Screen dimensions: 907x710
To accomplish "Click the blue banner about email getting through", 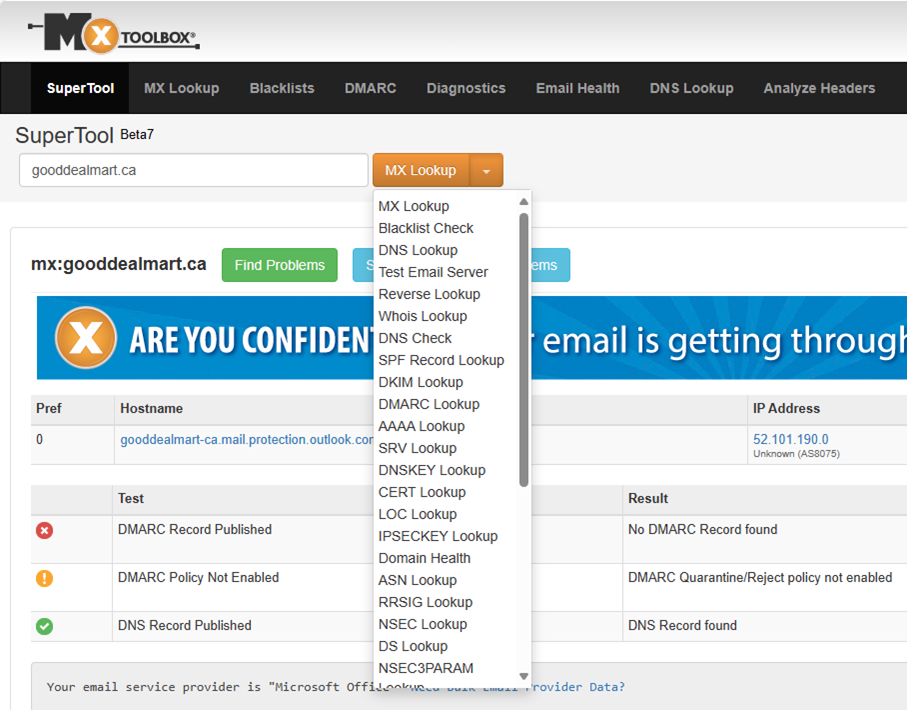I will click(x=471, y=338).
